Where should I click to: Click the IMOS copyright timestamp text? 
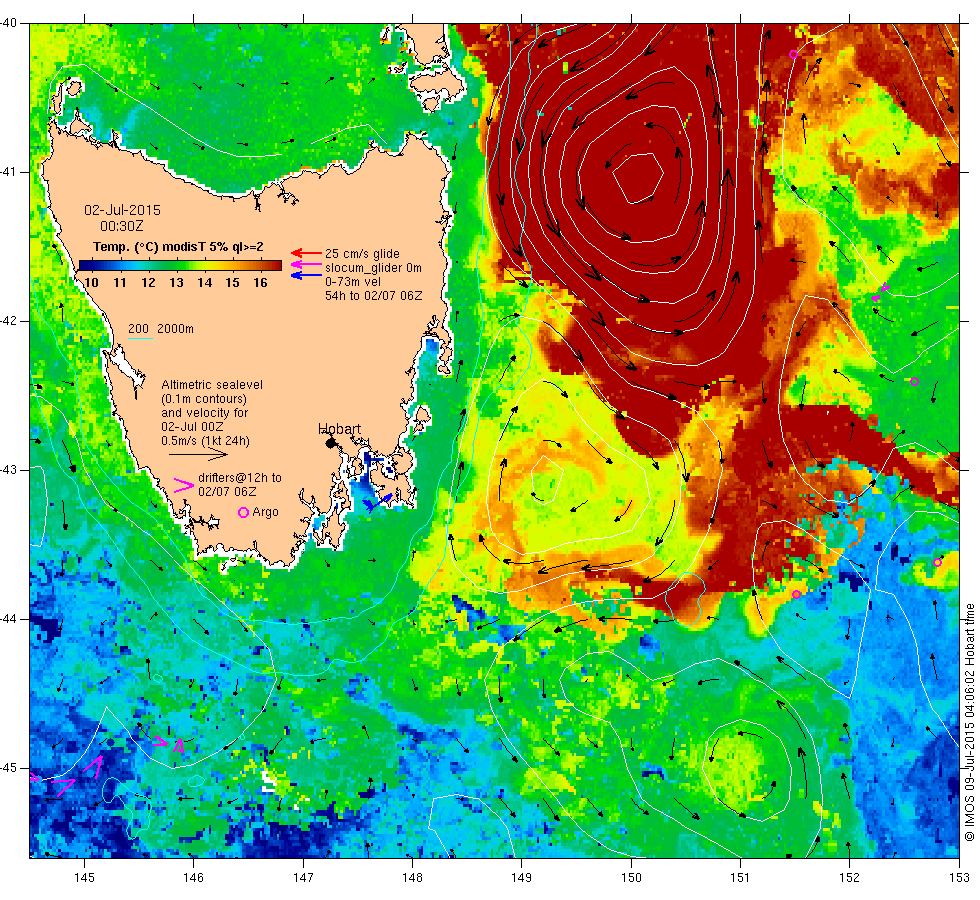pyautogui.click(x=969, y=722)
